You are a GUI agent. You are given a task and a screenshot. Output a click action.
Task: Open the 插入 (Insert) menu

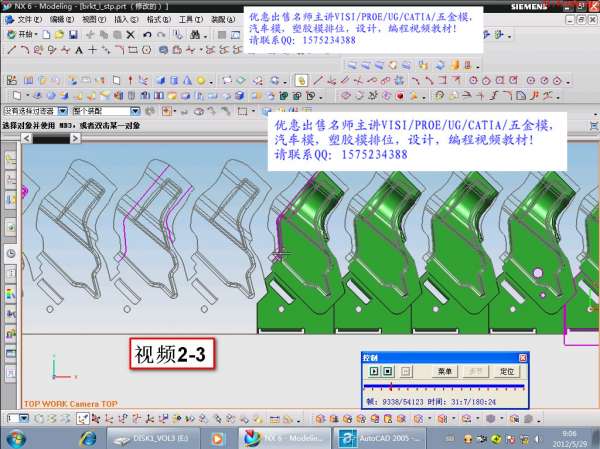tap(126, 19)
